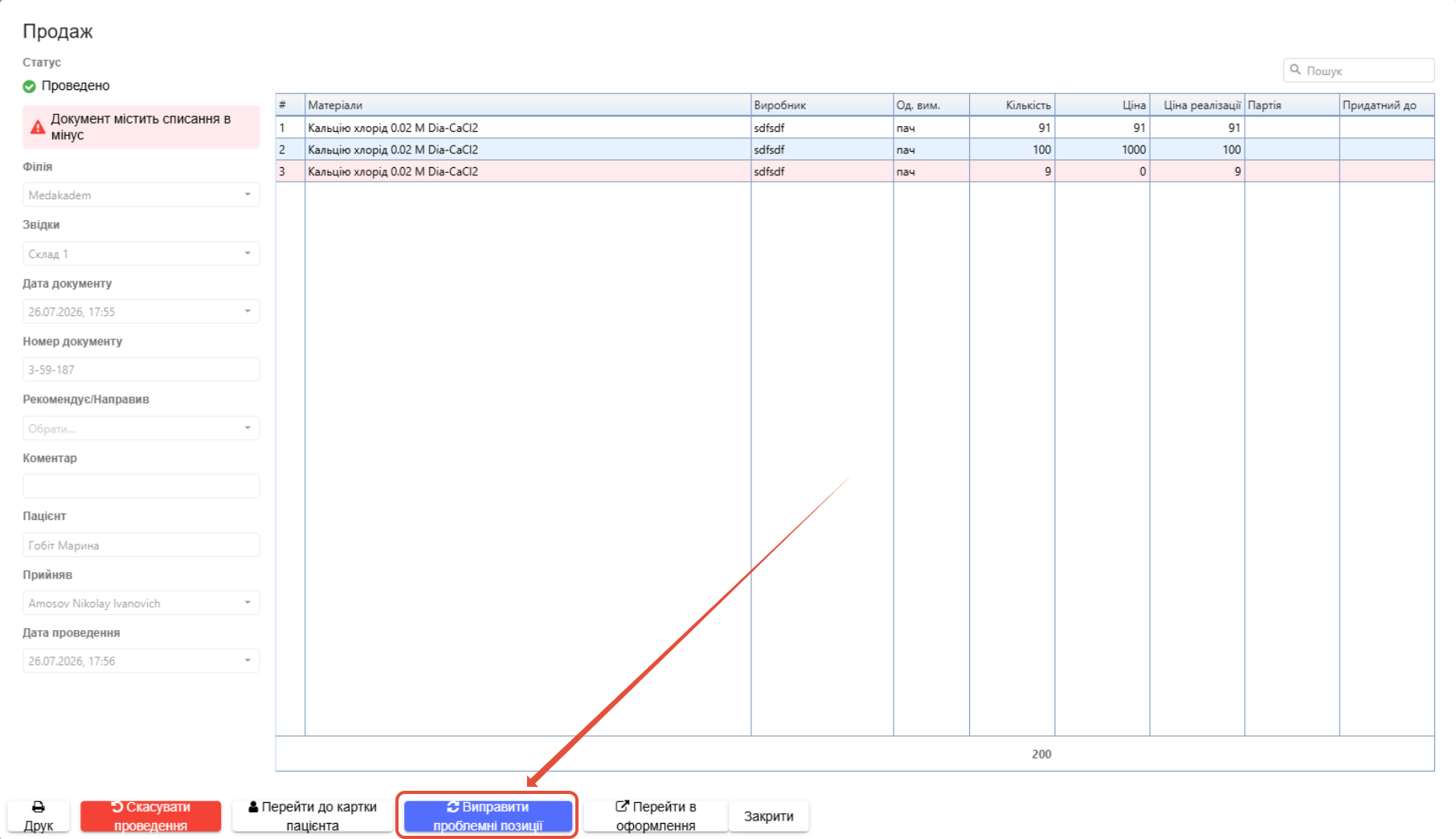Click the Пацієнт field with Гобіт Марина

coord(141,545)
